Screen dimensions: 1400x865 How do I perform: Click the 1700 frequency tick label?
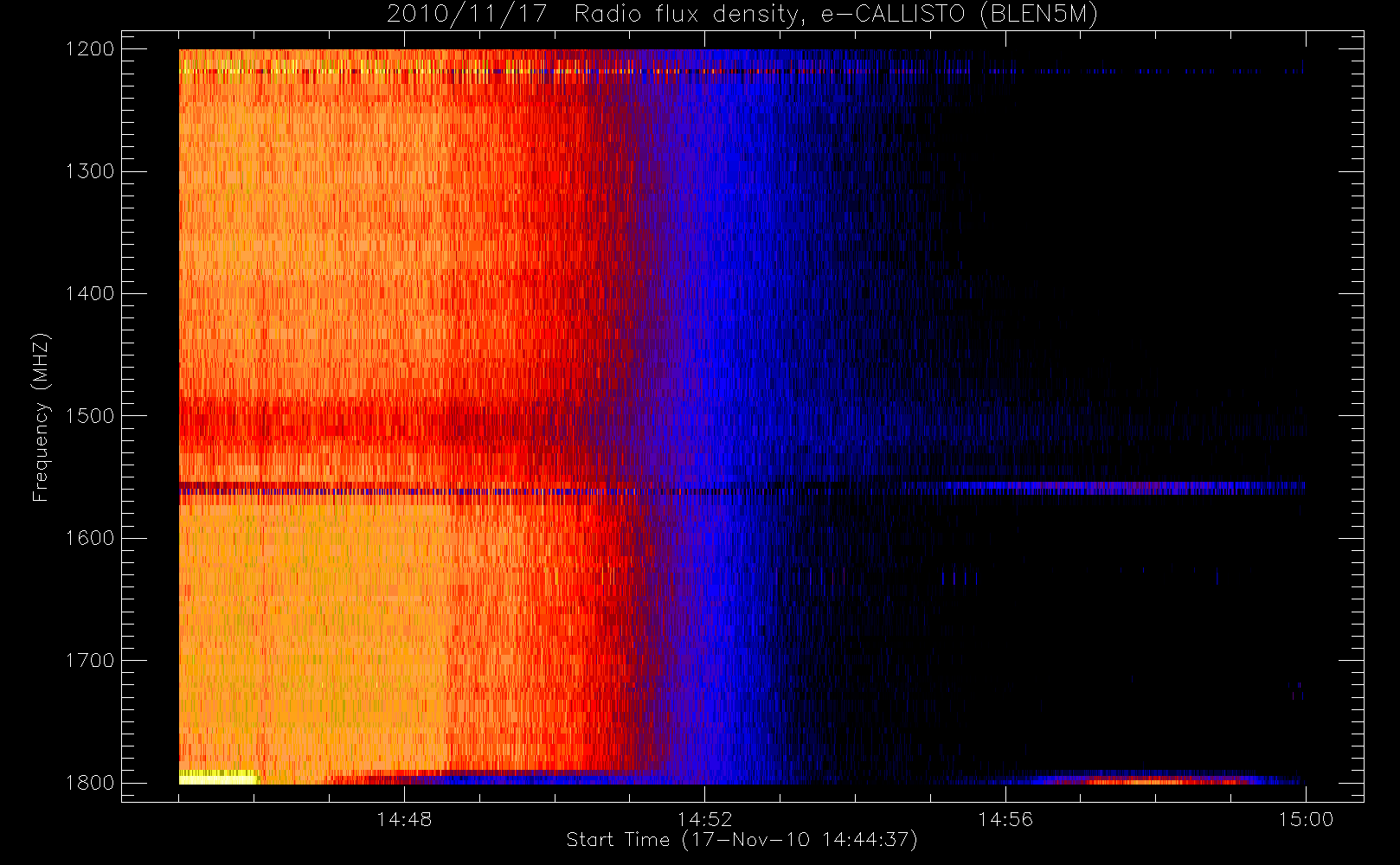90,661
